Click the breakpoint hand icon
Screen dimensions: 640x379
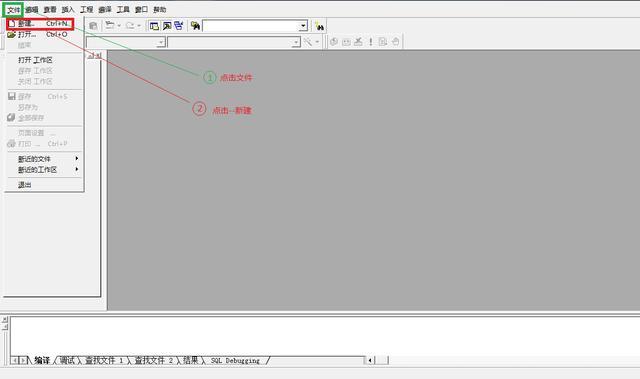(395, 42)
